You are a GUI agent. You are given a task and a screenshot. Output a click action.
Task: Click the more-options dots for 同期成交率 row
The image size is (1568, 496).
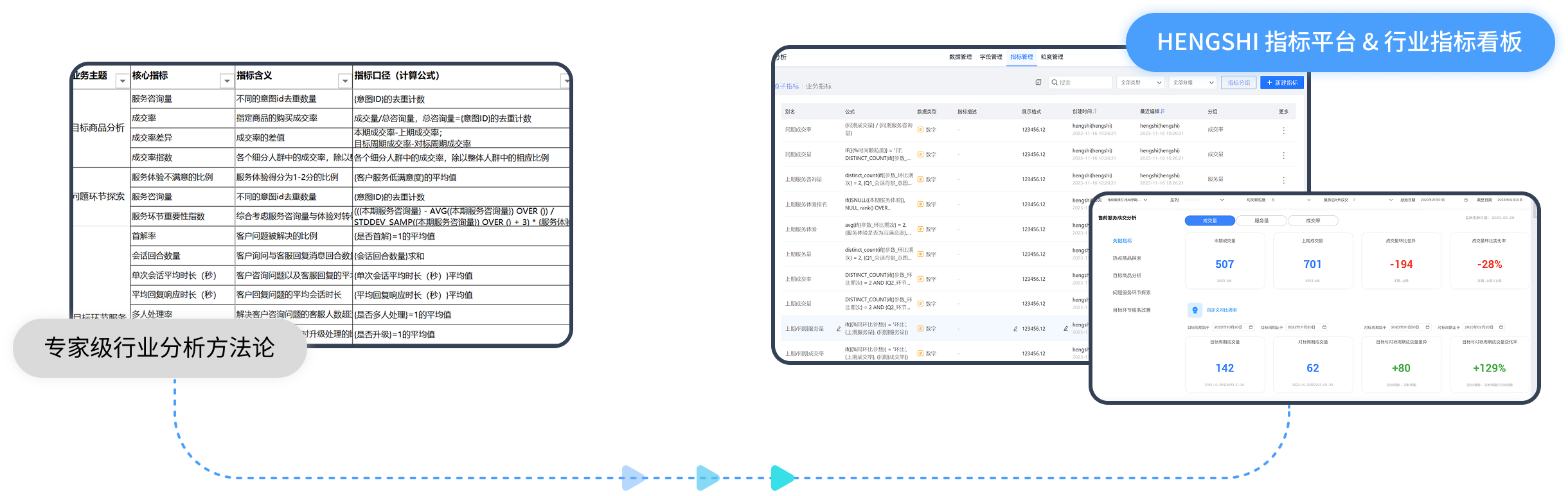coord(1283,130)
